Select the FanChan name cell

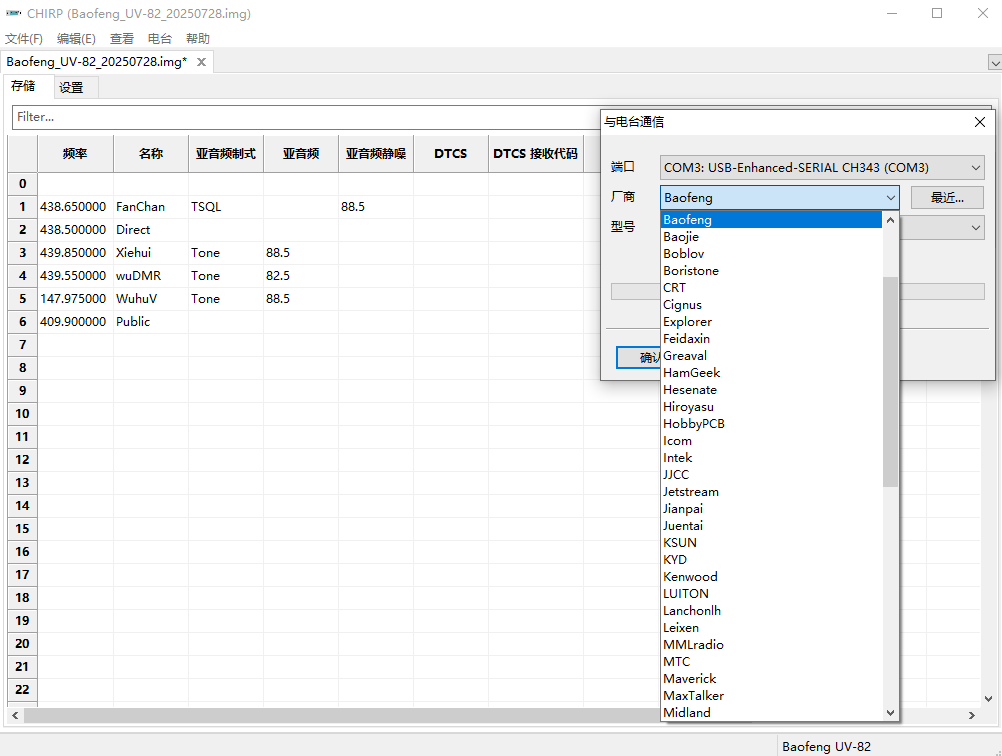click(151, 207)
